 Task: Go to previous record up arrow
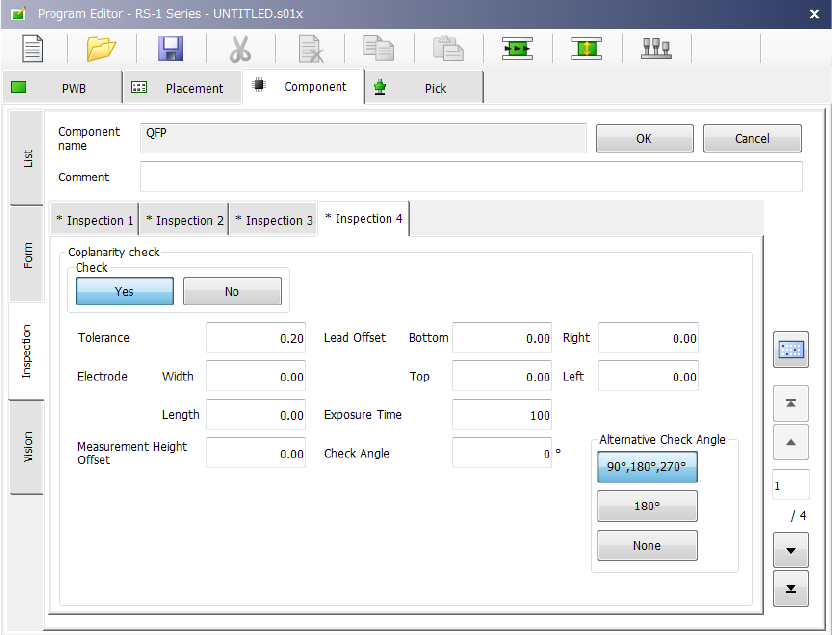pyautogui.click(x=791, y=442)
